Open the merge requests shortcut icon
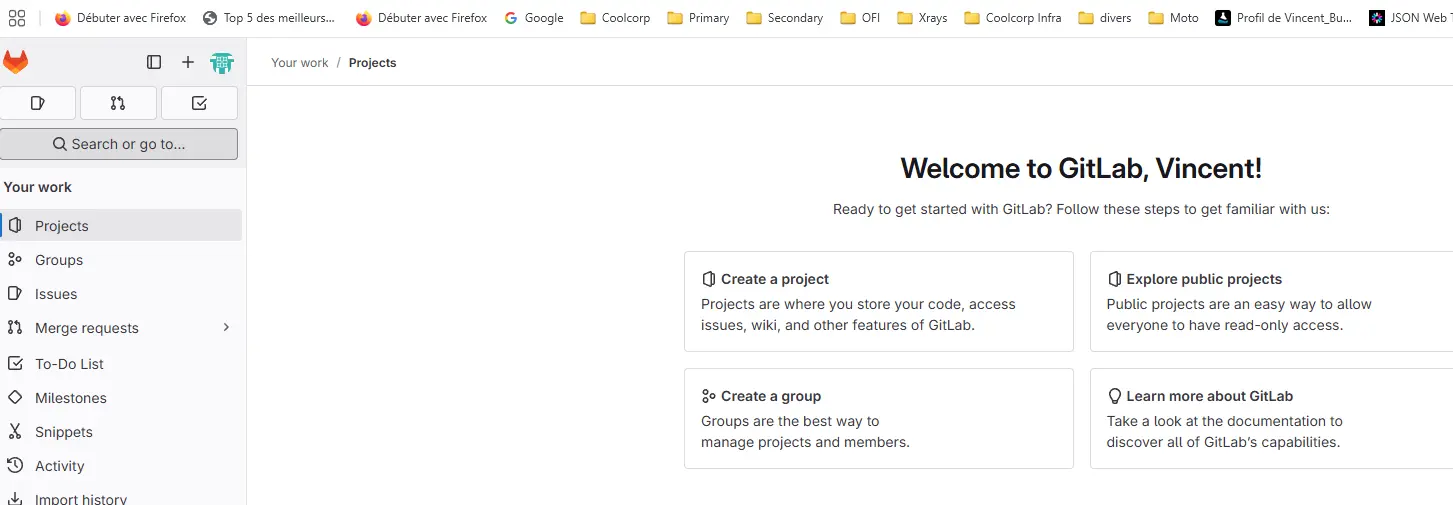 [x=118, y=103]
